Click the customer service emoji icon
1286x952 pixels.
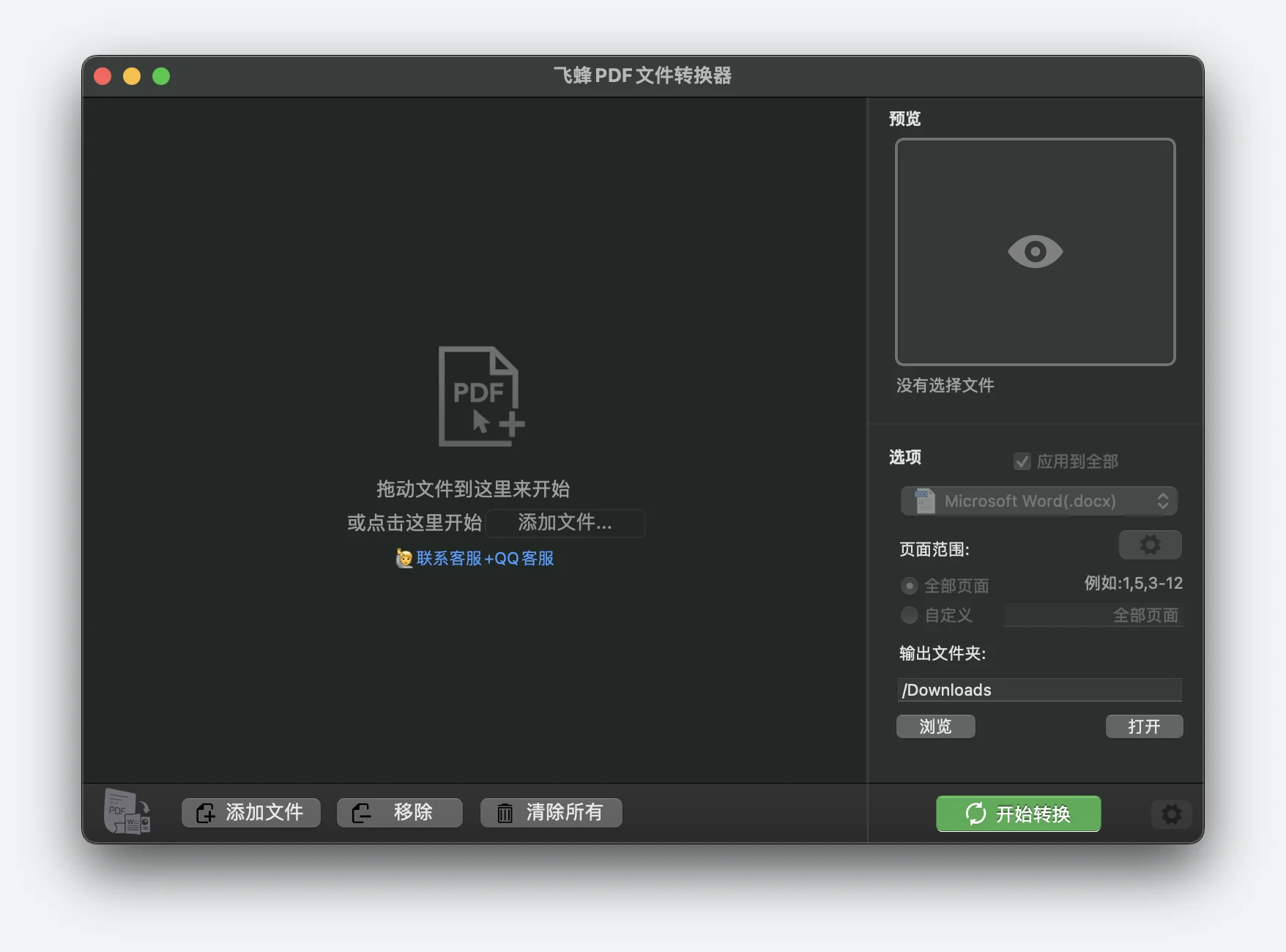click(404, 559)
